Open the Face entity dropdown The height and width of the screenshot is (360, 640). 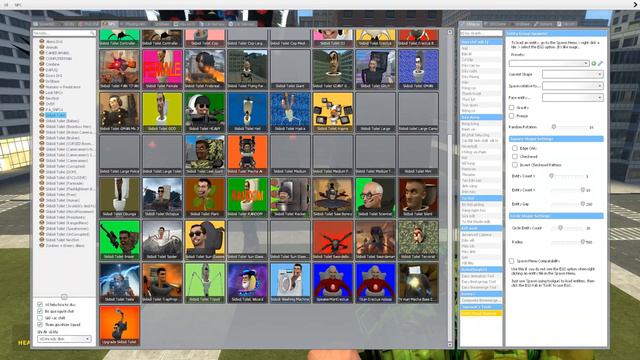pos(572,98)
